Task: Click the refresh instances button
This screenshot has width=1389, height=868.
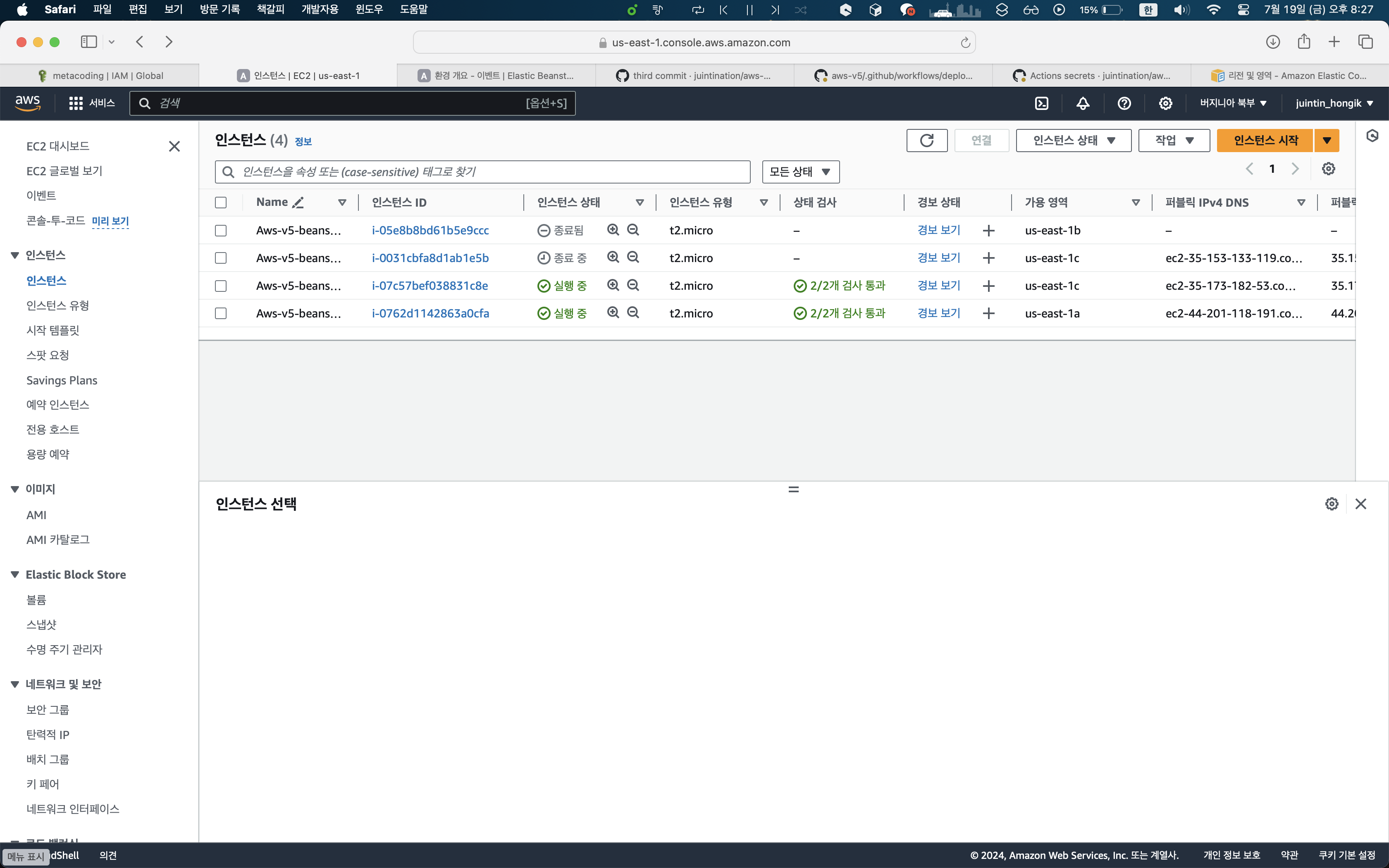Action: [926, 141]
